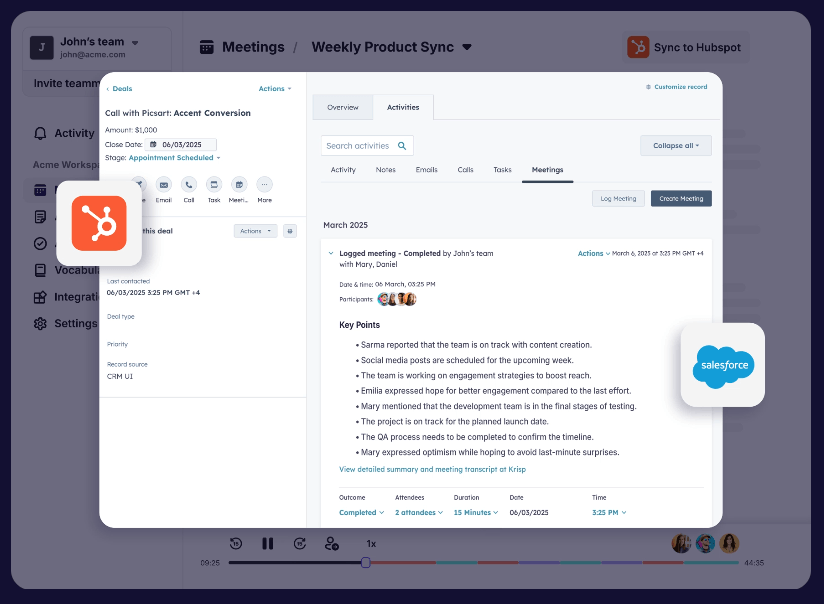
Task: Select the Activity filter tab
Action: click(x=343, y=170)
